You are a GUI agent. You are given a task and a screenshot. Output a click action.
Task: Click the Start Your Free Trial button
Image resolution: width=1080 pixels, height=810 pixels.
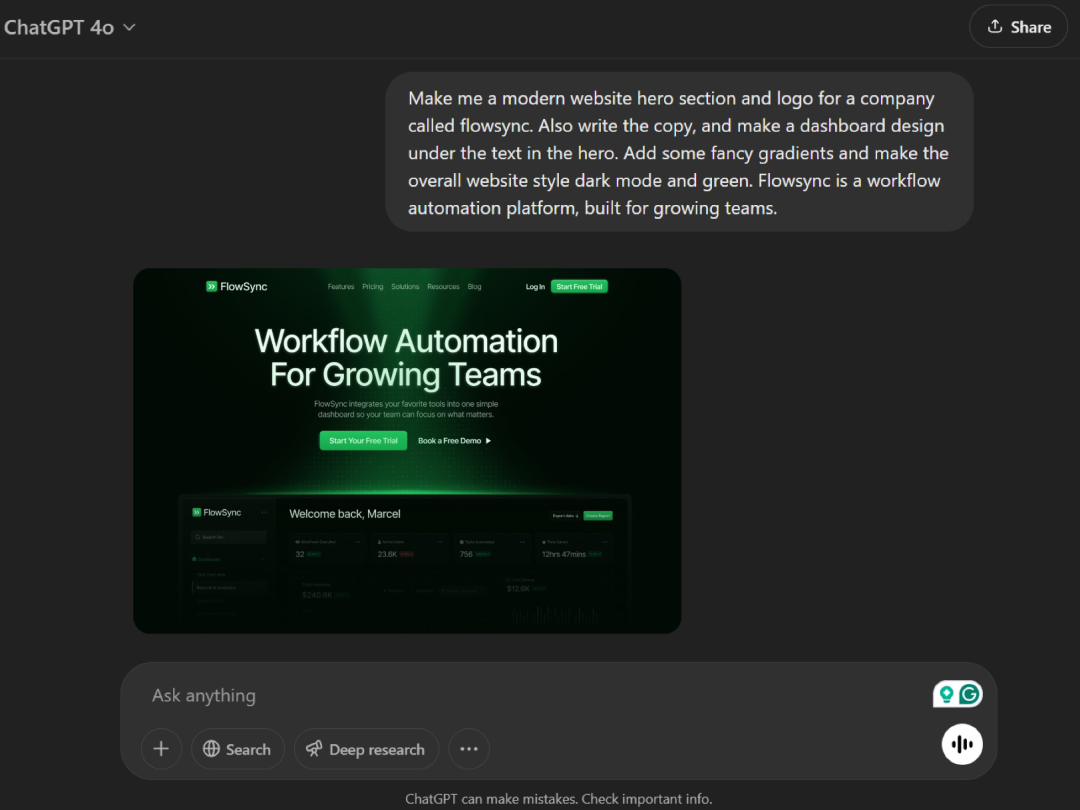(363, 441)
